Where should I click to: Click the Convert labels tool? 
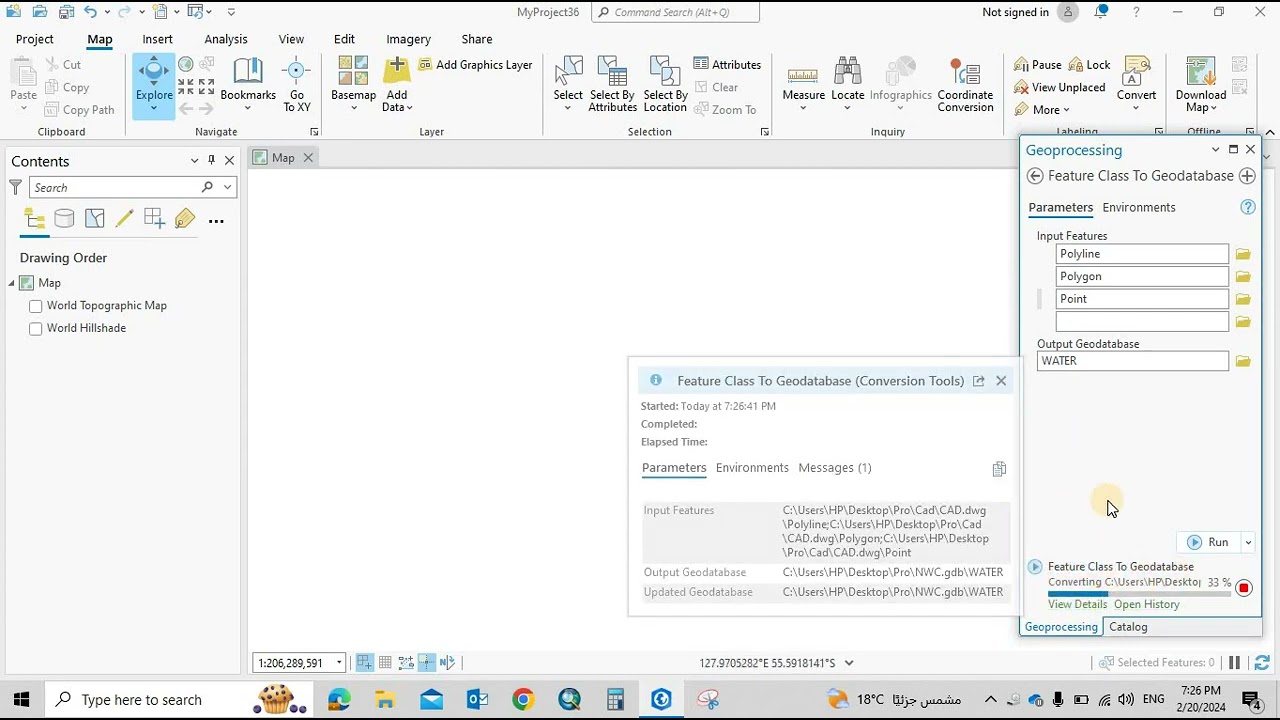point(1136,85)
